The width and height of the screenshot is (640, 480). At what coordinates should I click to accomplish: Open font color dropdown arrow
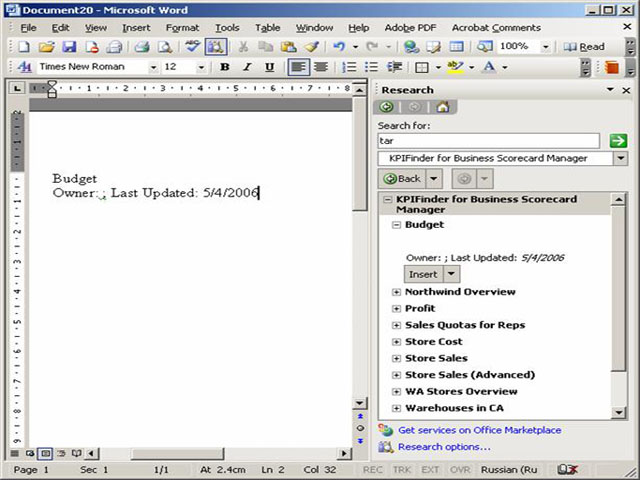click(505, 67)
